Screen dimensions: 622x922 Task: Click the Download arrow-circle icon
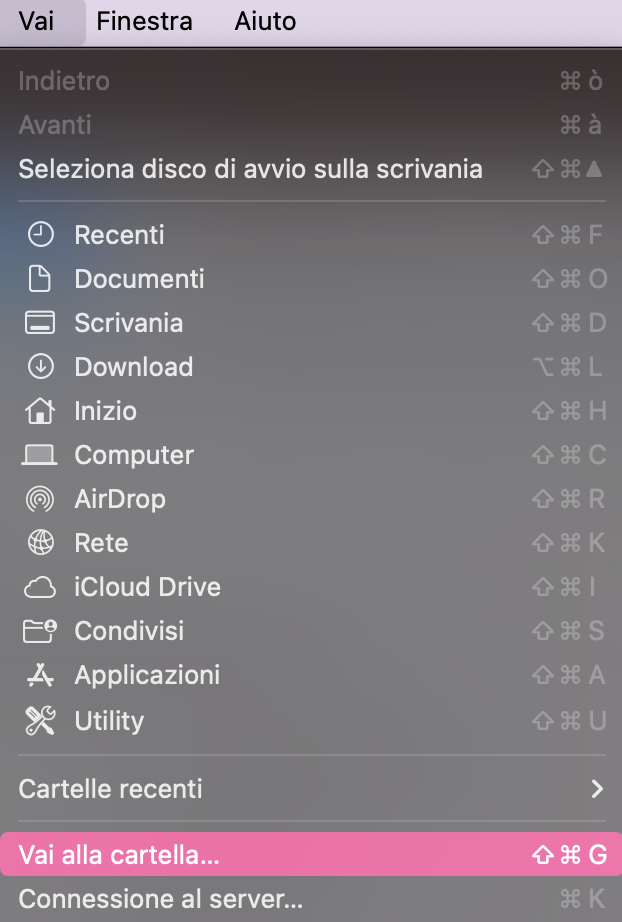(x=40, y=366)
